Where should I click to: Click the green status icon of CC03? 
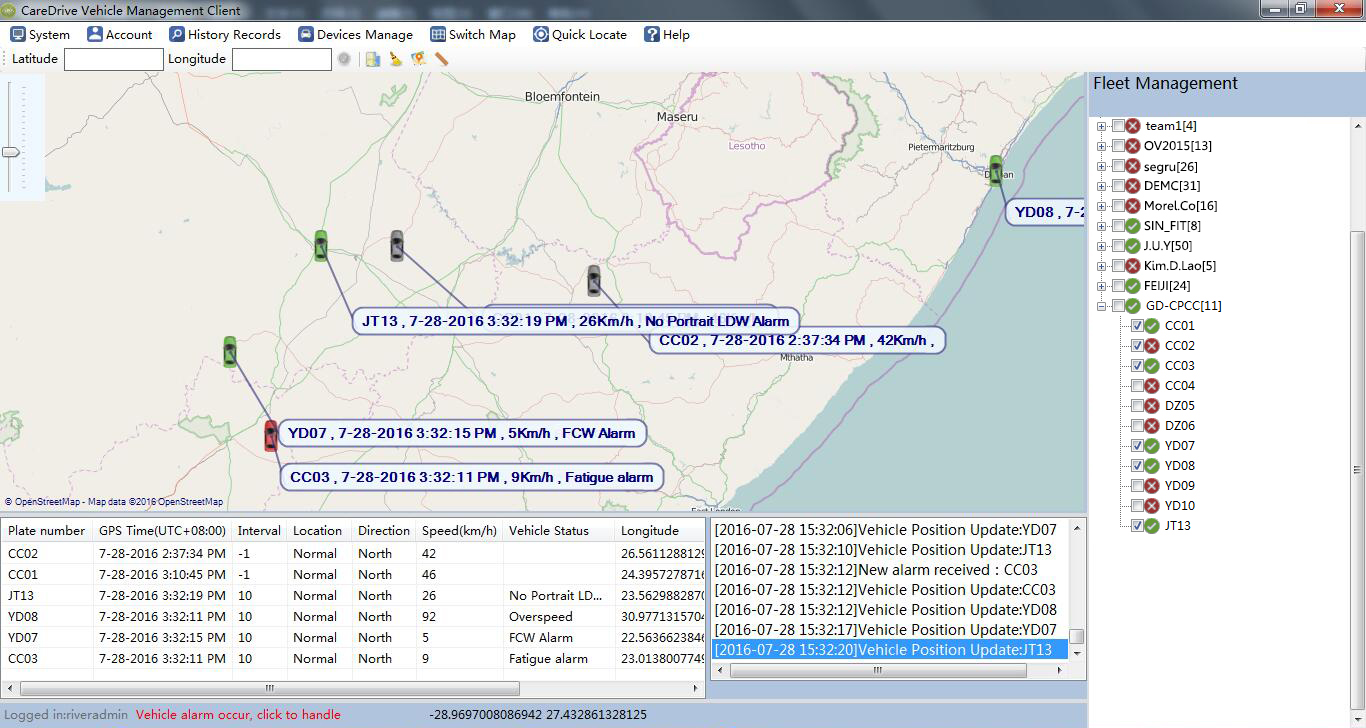point(1152,366)
